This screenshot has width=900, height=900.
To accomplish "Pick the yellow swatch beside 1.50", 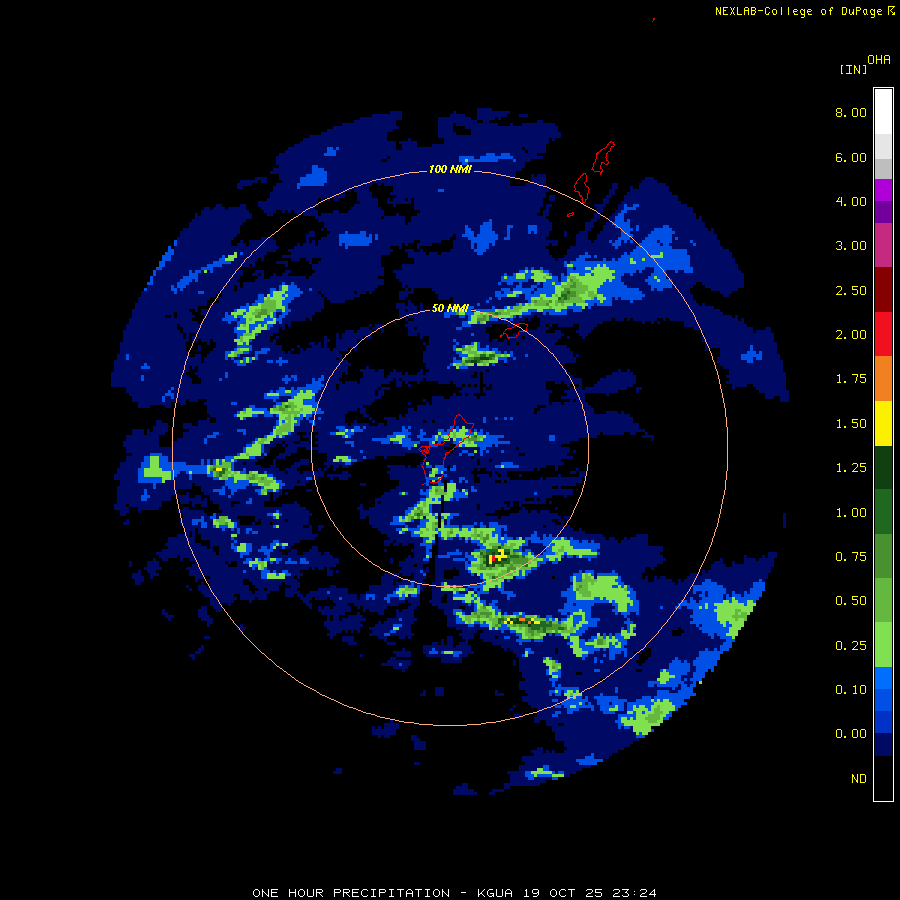I will pyautogui.click(x=883, y=423).
